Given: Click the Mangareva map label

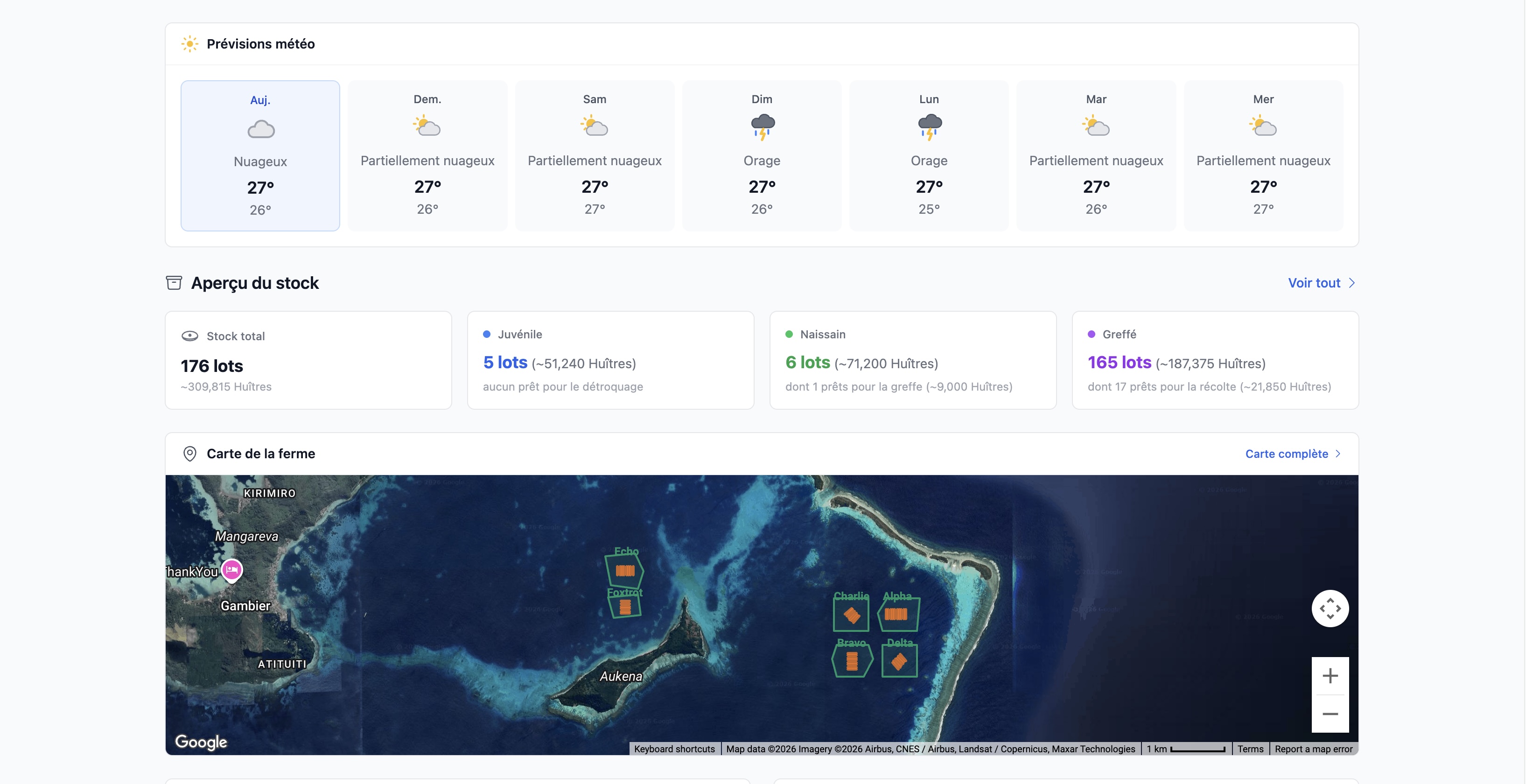Looking at the screenshot, I should 246,536.
